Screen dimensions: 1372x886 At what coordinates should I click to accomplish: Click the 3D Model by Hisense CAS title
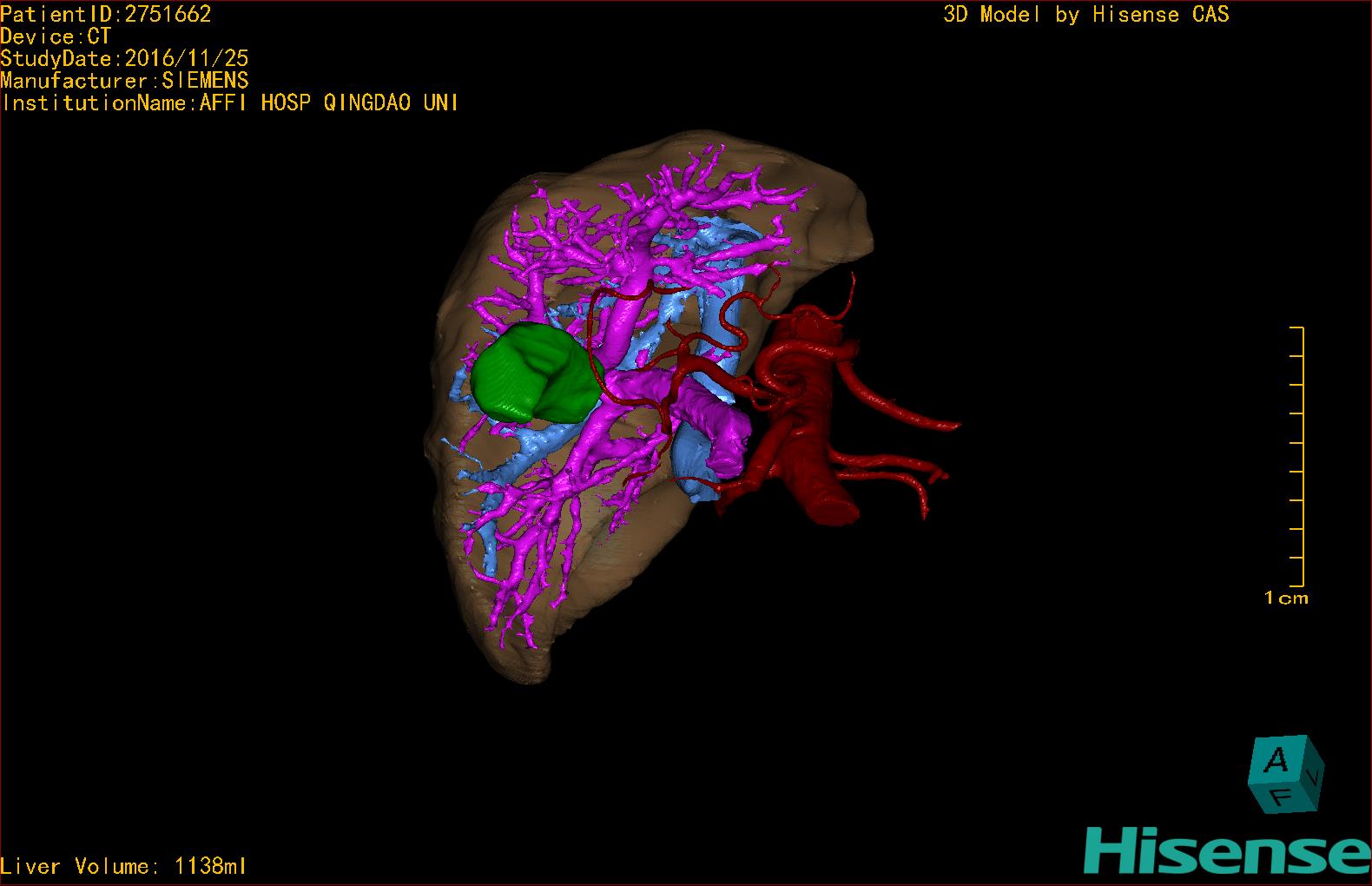[1086, 14]
